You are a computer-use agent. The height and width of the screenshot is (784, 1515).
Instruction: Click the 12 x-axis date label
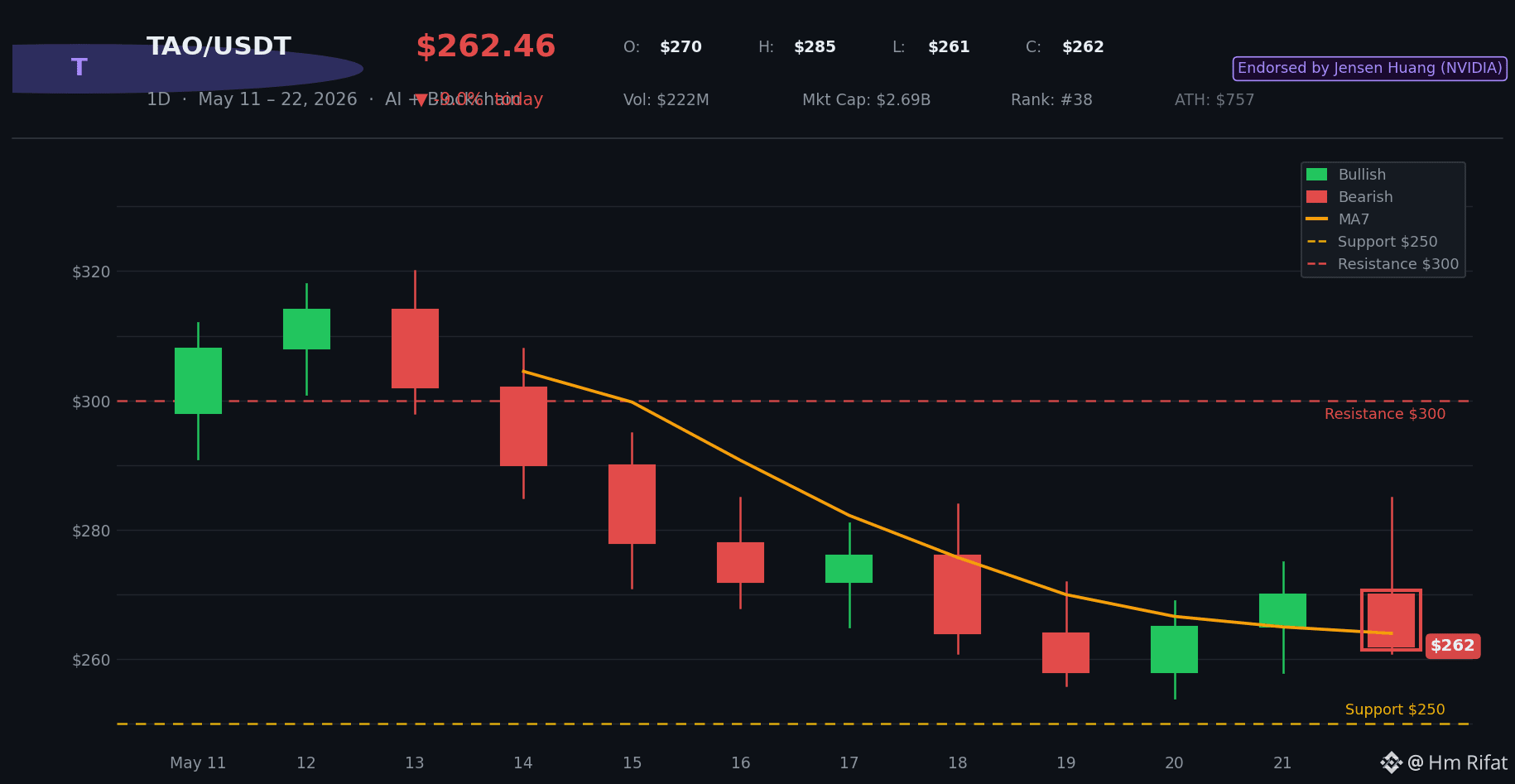[306, 762]
